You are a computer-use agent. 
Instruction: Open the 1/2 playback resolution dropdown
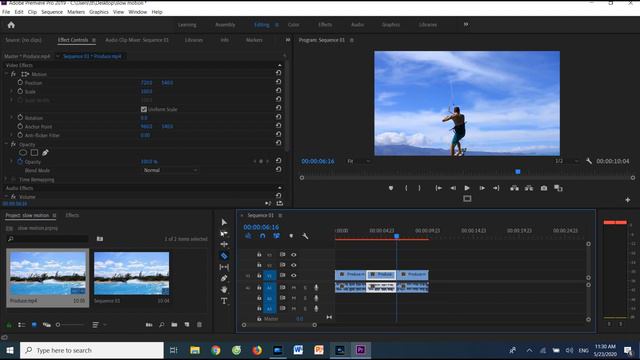click(x=567, y=161)
